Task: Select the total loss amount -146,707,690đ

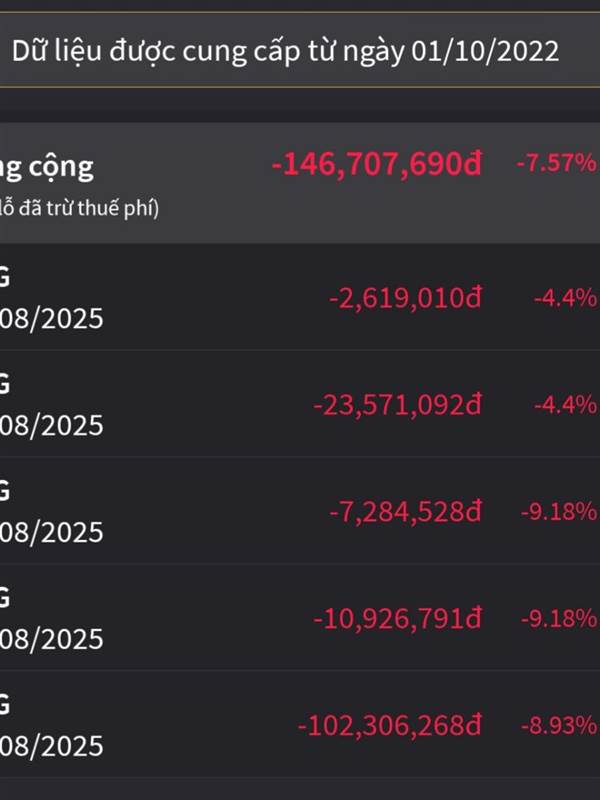Action: tap(377, 164)
